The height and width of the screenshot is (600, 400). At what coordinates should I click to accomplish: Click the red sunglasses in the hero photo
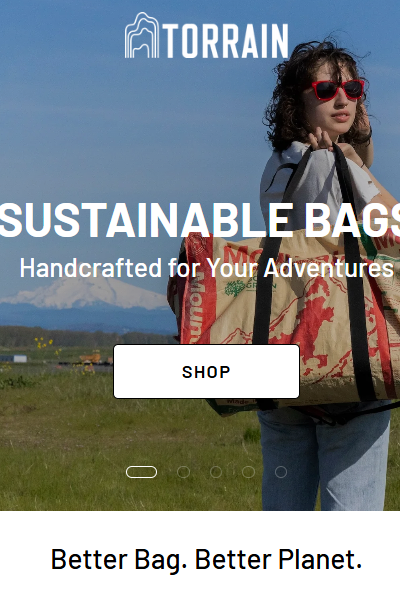pos(338,90)
